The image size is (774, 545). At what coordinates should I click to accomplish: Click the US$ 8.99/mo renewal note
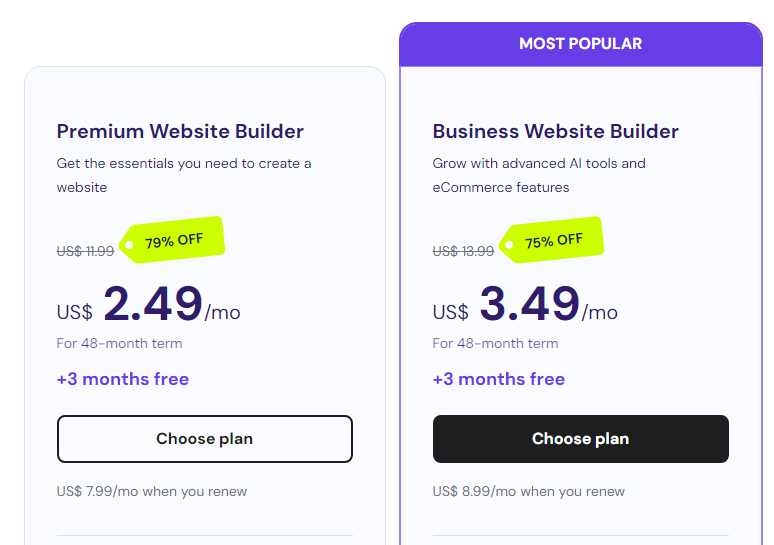pos(528,491)
